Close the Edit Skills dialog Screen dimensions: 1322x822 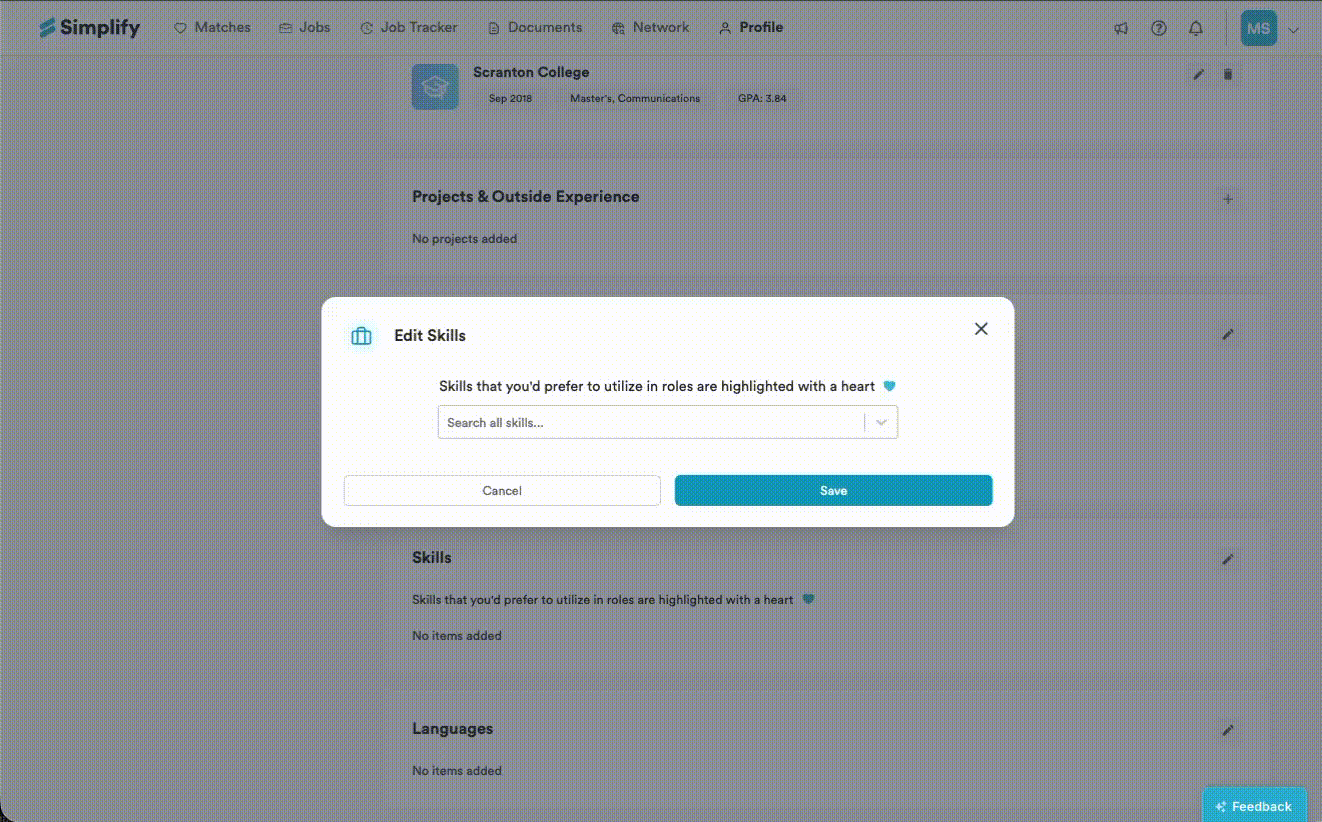point(981,329)
